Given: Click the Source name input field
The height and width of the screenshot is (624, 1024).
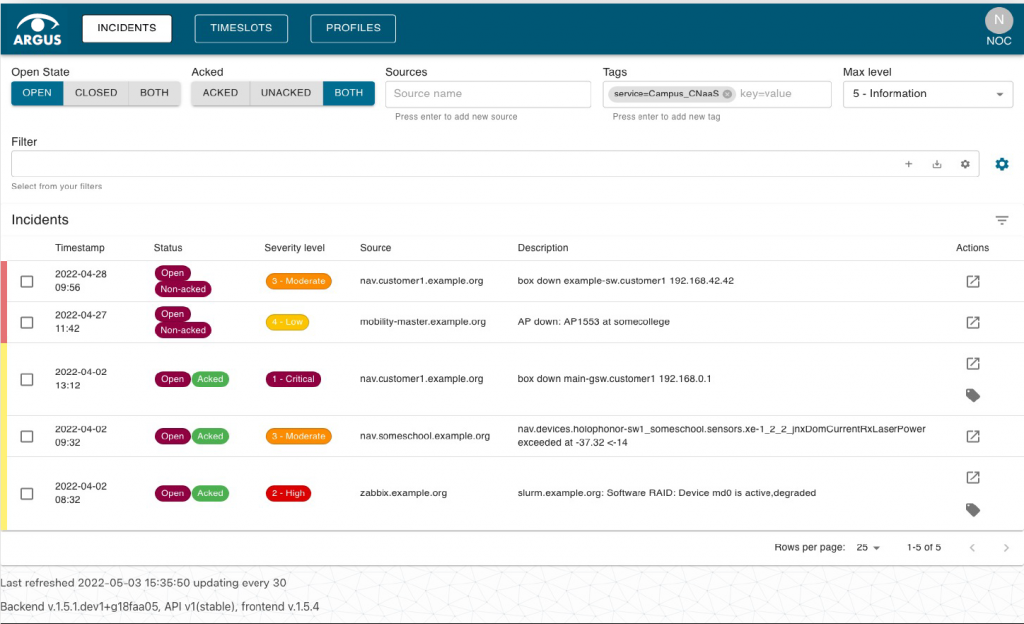Looking at the screenshot, I should point(488,94).
